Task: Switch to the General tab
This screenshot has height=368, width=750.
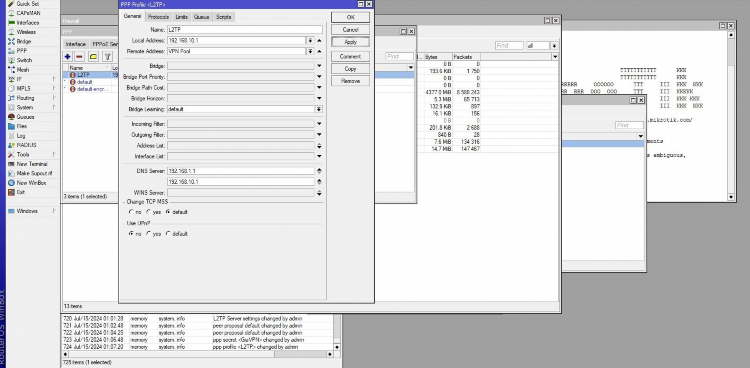Action: [x=132, y=16]
